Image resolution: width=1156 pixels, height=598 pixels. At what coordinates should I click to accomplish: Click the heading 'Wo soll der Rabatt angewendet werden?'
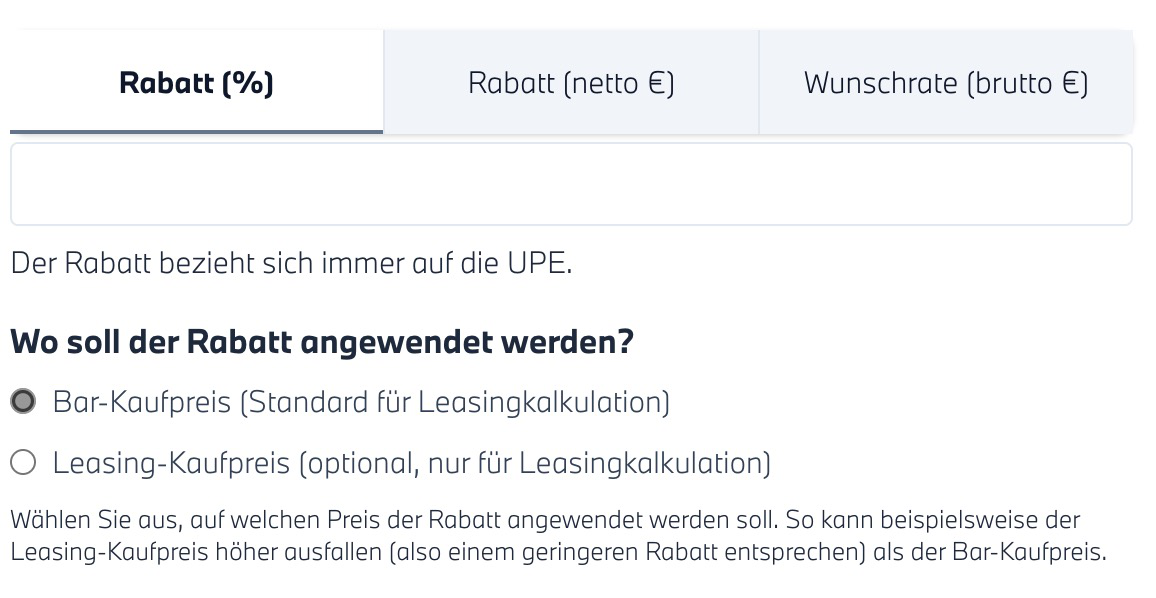pyautogui.click(x=322, y=342)
